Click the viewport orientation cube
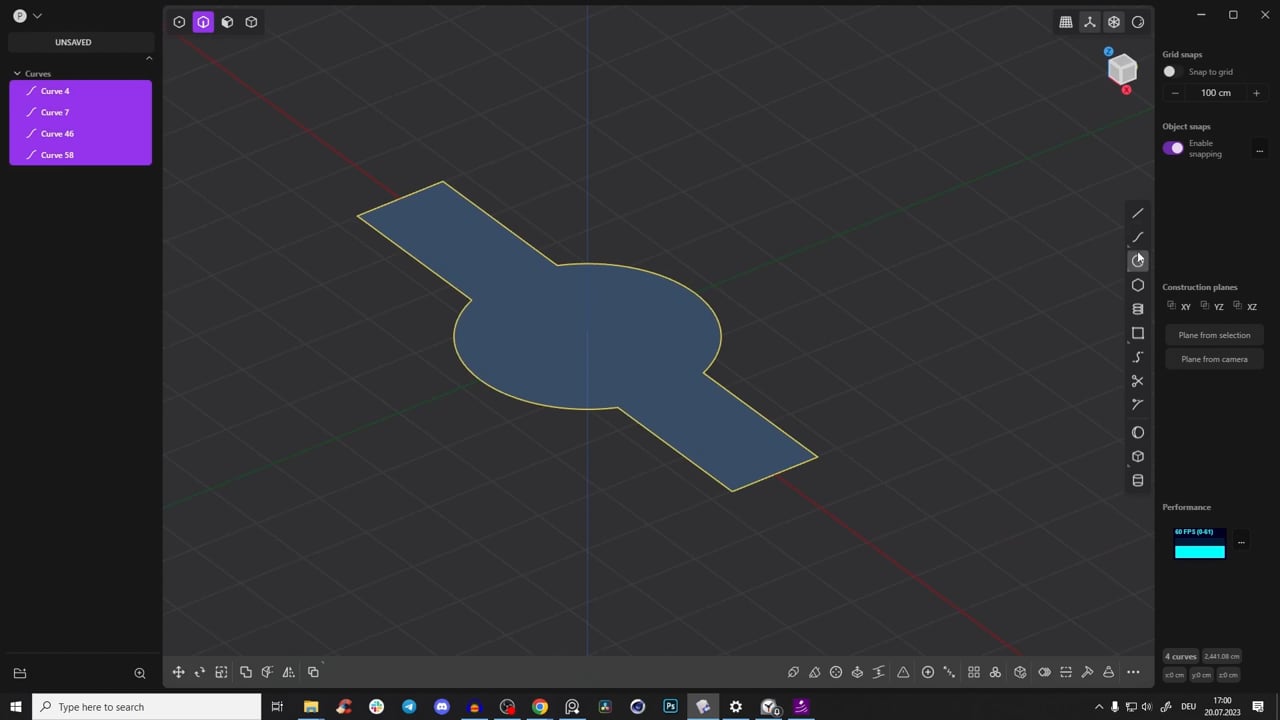 tap(1122, 69)
